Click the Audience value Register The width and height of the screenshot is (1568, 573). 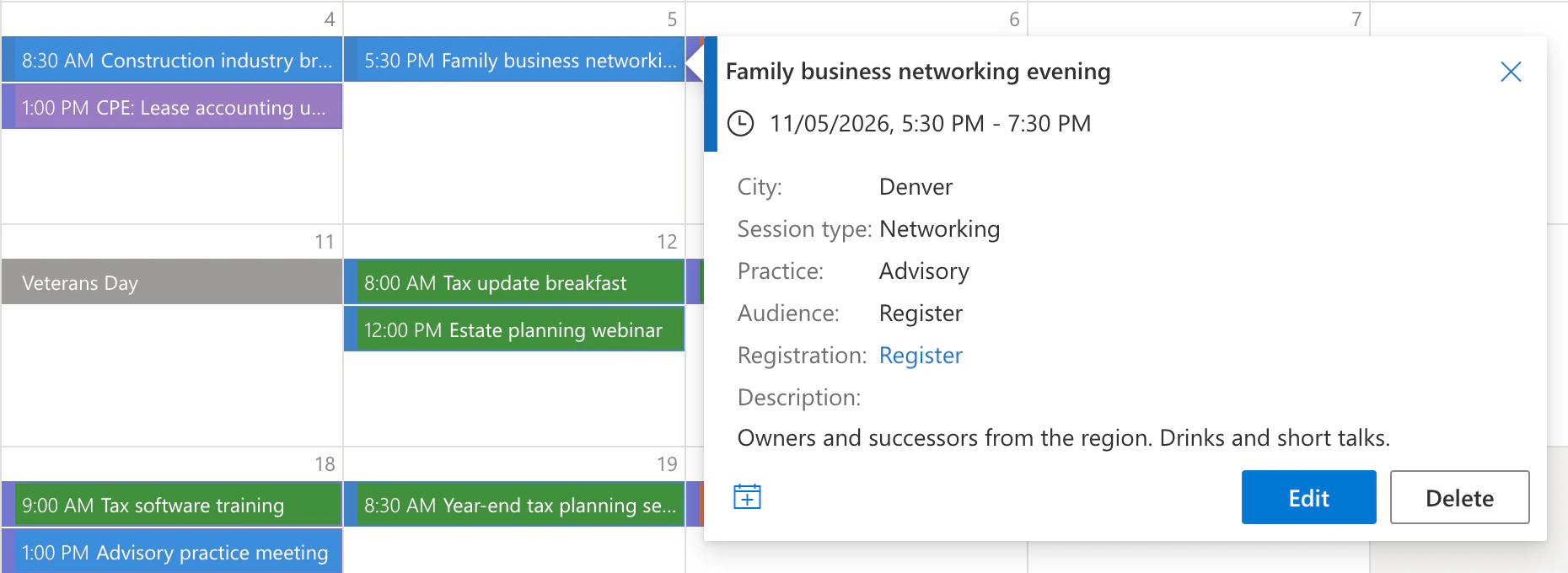921,313
